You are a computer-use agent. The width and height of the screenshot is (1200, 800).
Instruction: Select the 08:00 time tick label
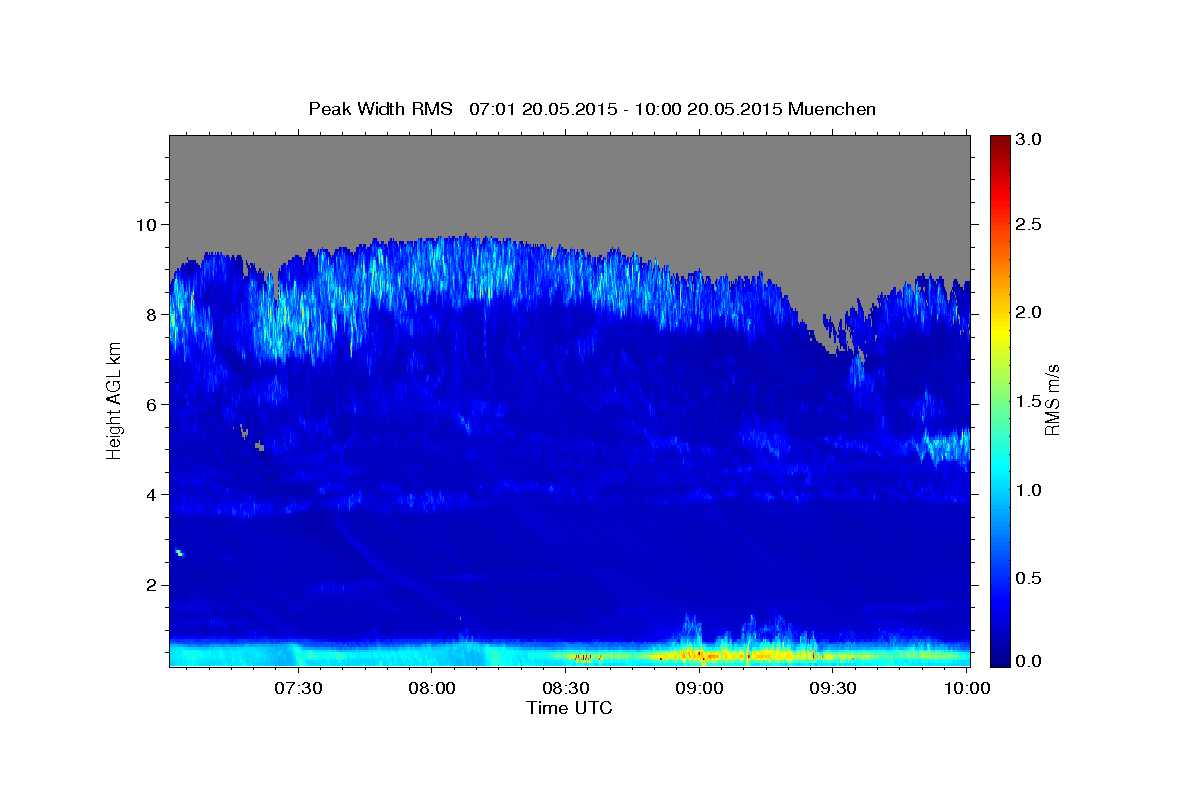coord(431,689)
